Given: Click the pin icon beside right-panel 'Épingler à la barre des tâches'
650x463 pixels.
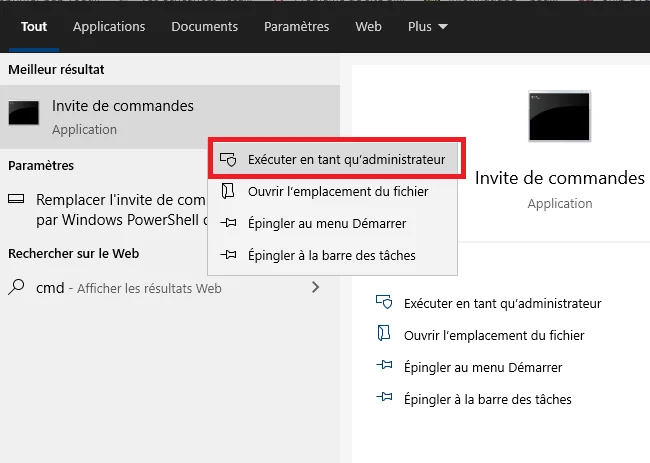Looking at the screenshot, I should tap(382, 399).
